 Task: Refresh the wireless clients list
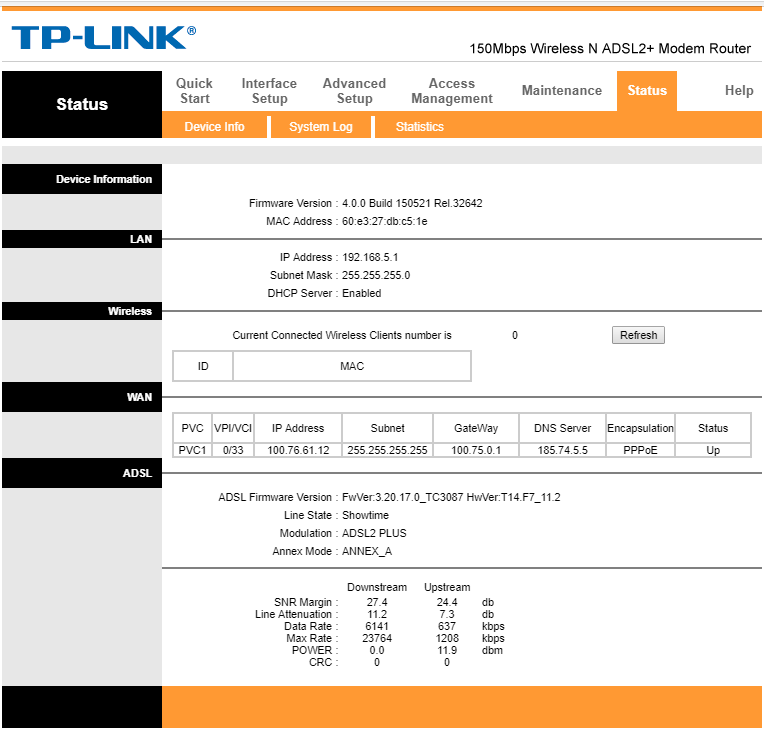(x=638, y=335)
